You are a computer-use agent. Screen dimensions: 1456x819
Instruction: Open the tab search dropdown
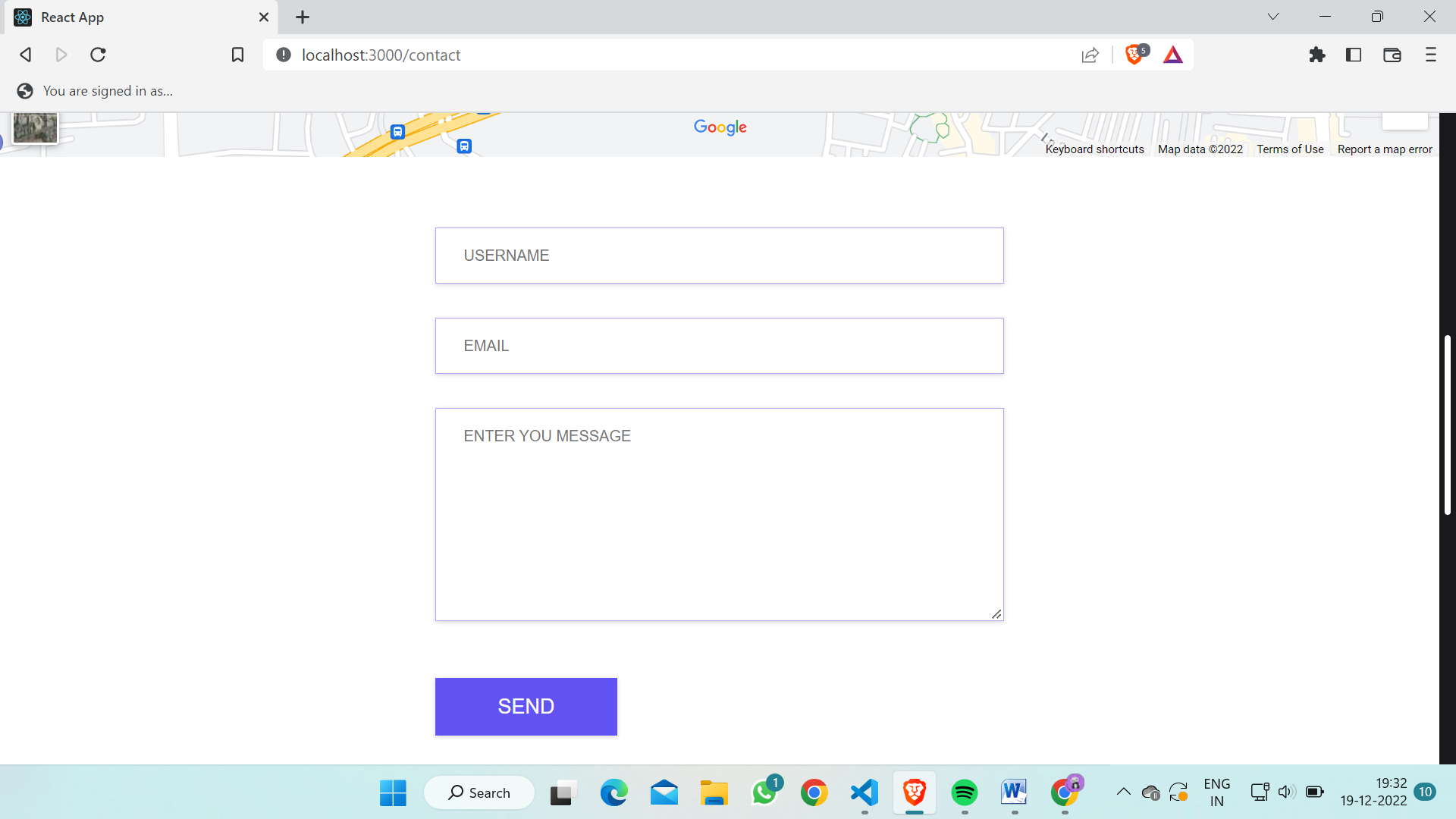pos(1273,16)
